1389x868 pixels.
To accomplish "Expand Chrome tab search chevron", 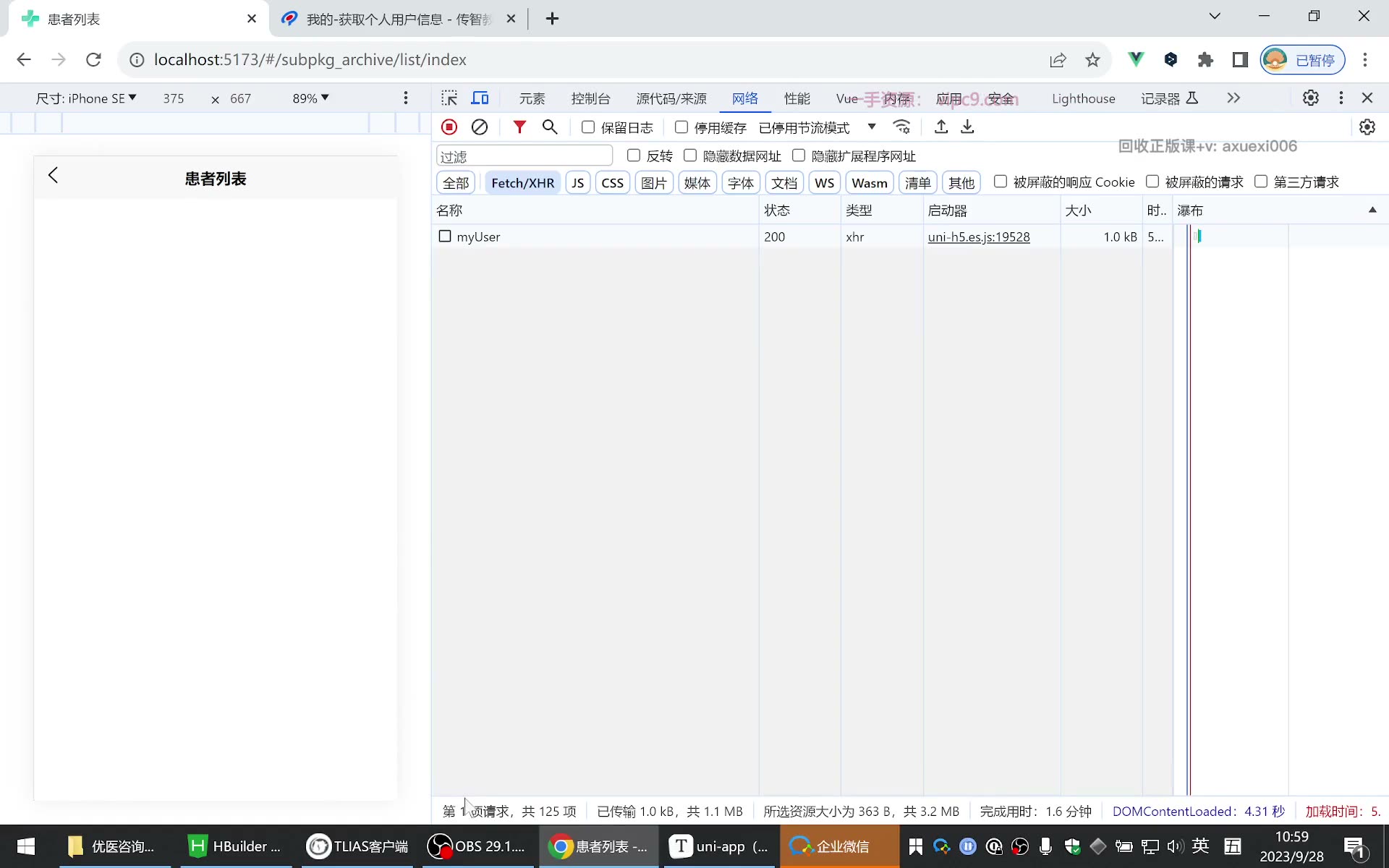I will (x=1215, y=16).
